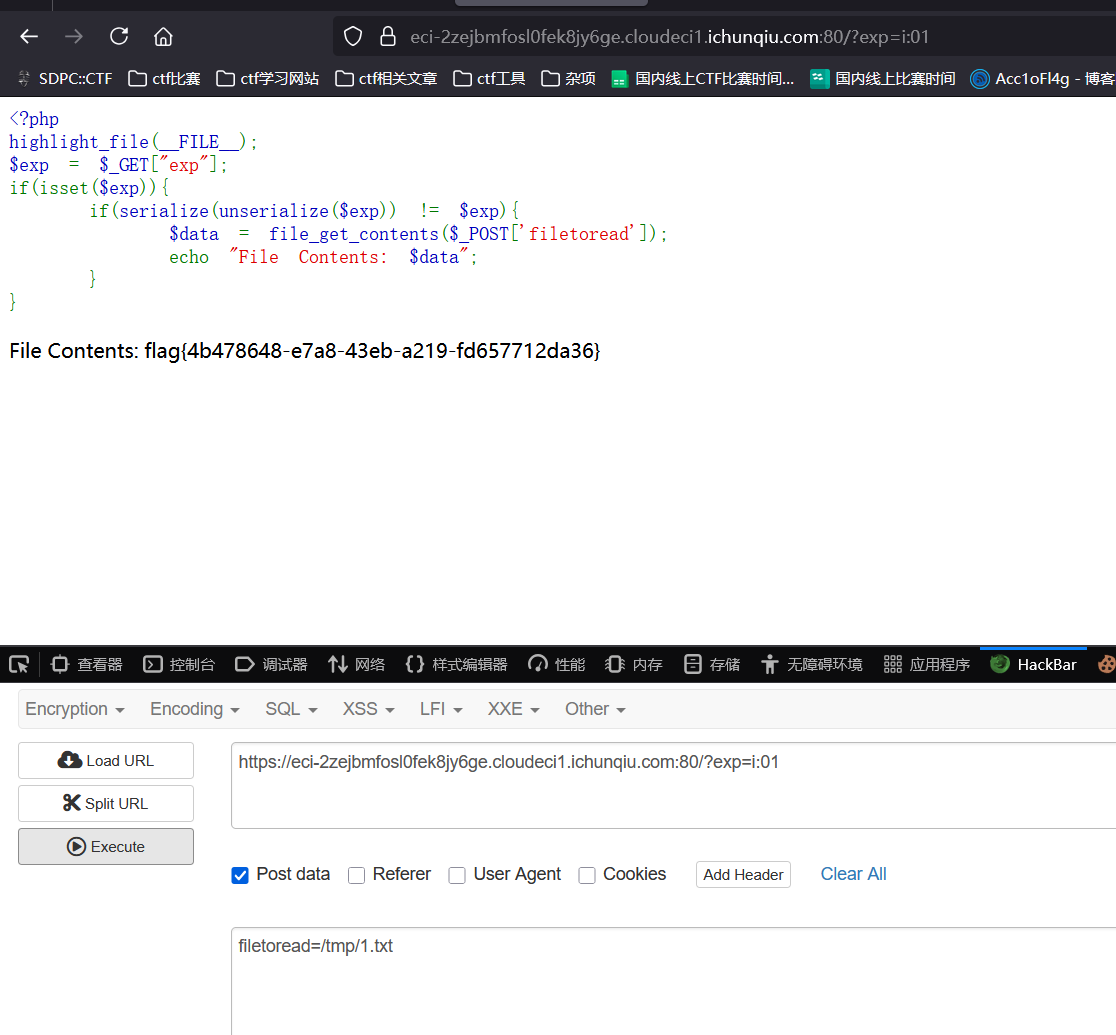
Task: Click the browser forward arrow
Action: [x=74, y=36]
